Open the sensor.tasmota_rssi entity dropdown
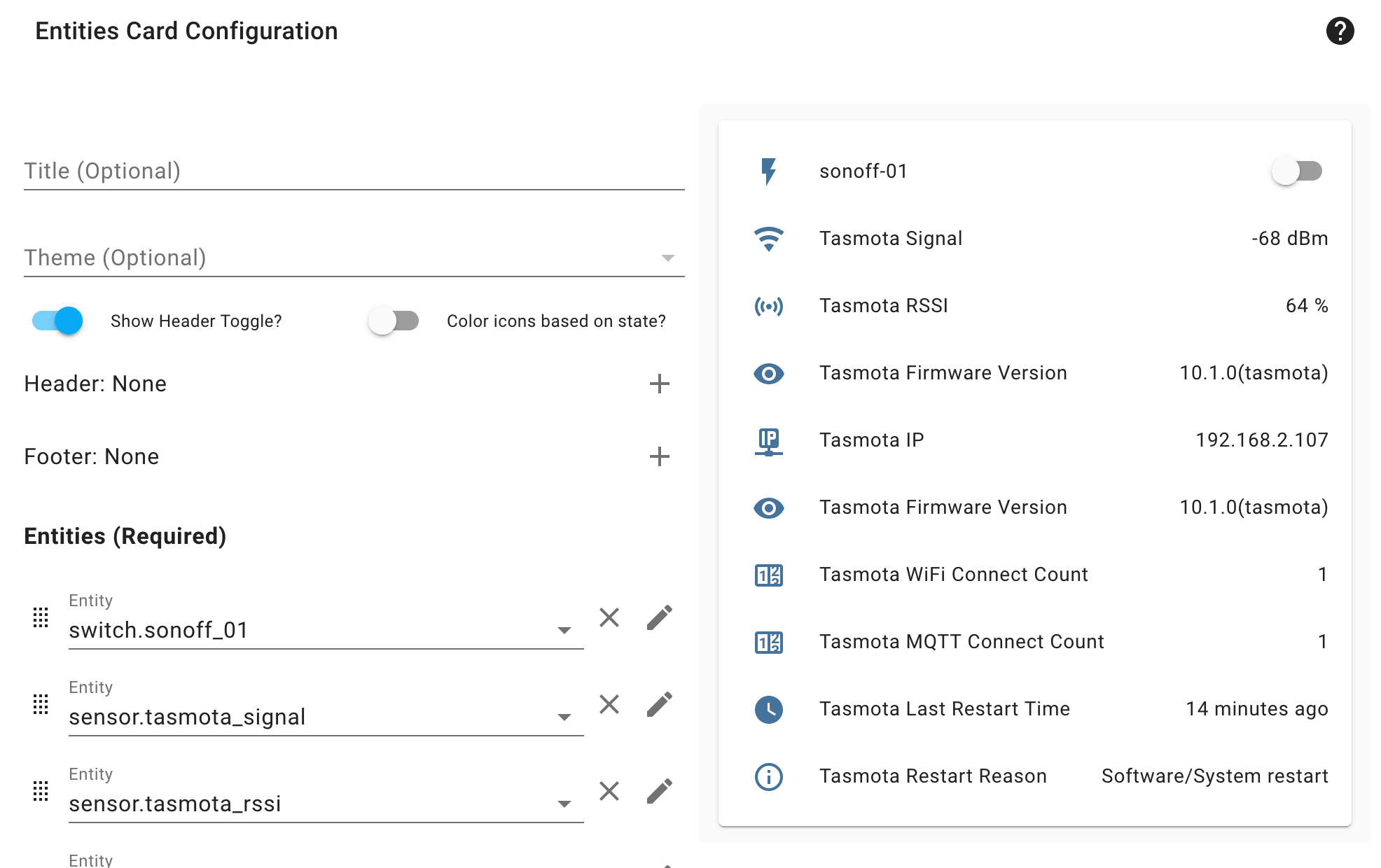1381x868 pixels. 564,804
